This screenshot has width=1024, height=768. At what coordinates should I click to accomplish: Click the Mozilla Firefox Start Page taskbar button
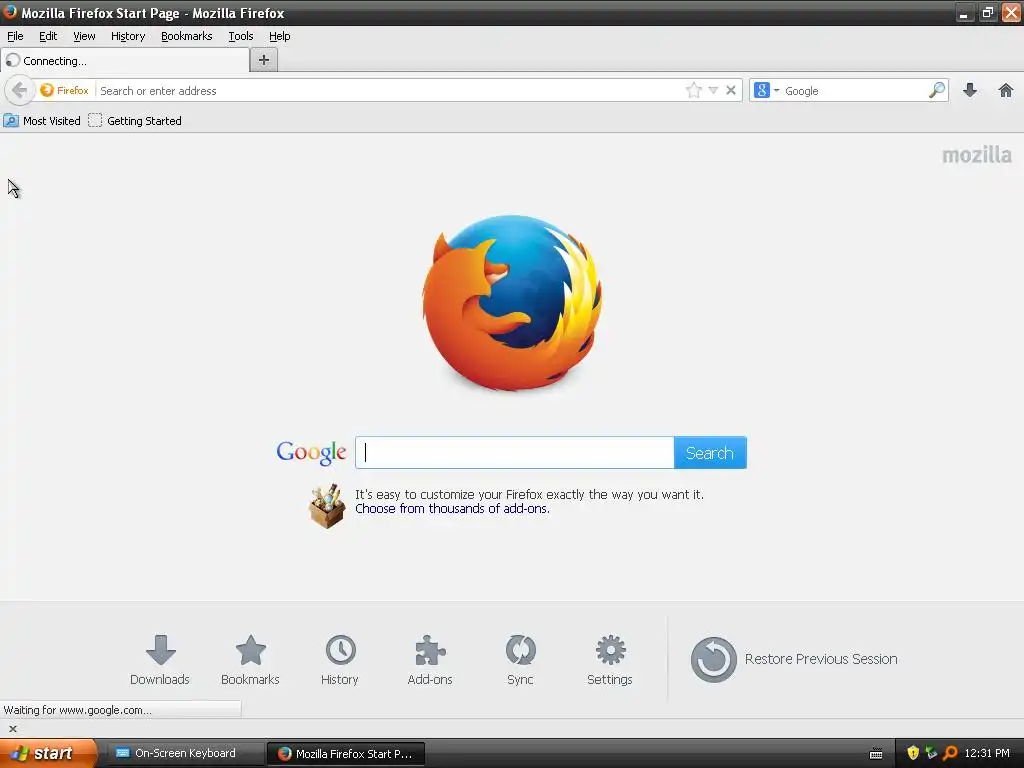point(346,754)
